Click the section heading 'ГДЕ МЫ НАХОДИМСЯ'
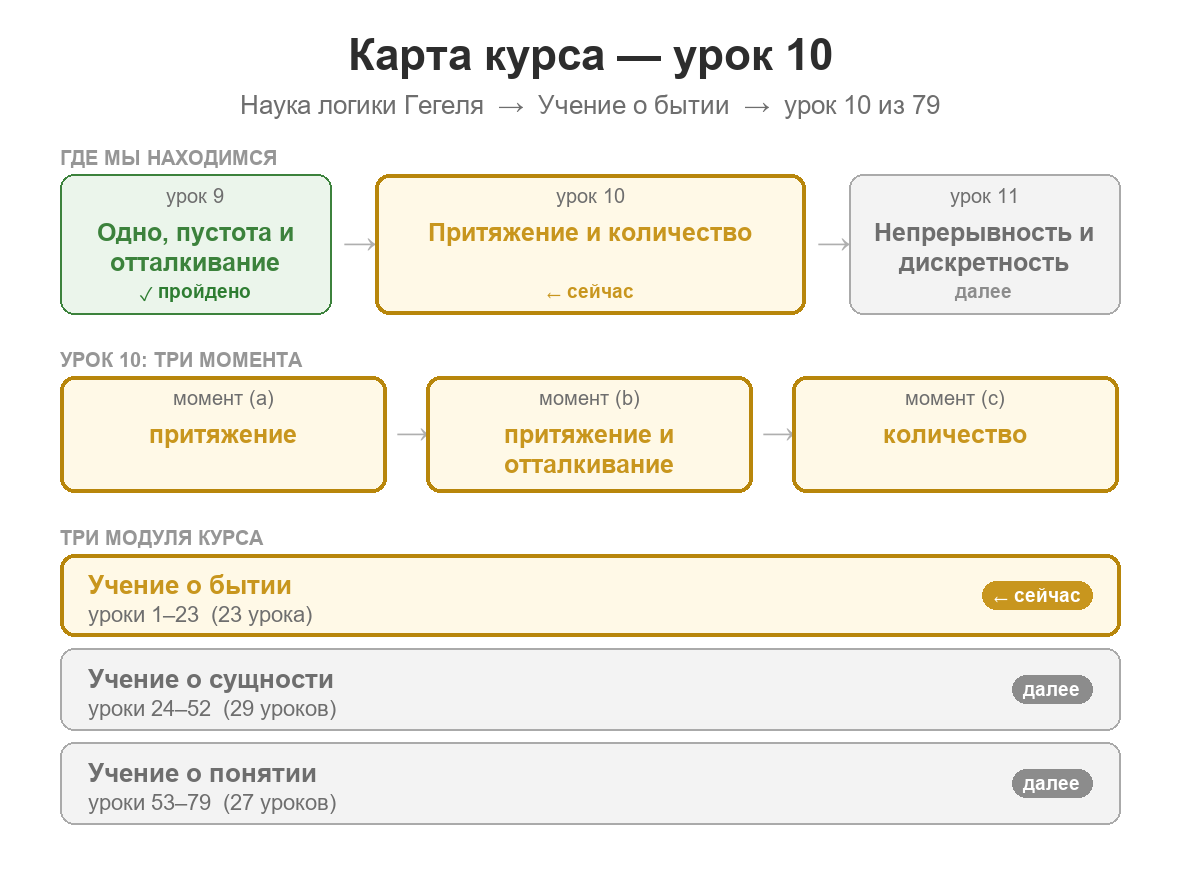This screenshot has width=1180, height=870. point(169,158)
